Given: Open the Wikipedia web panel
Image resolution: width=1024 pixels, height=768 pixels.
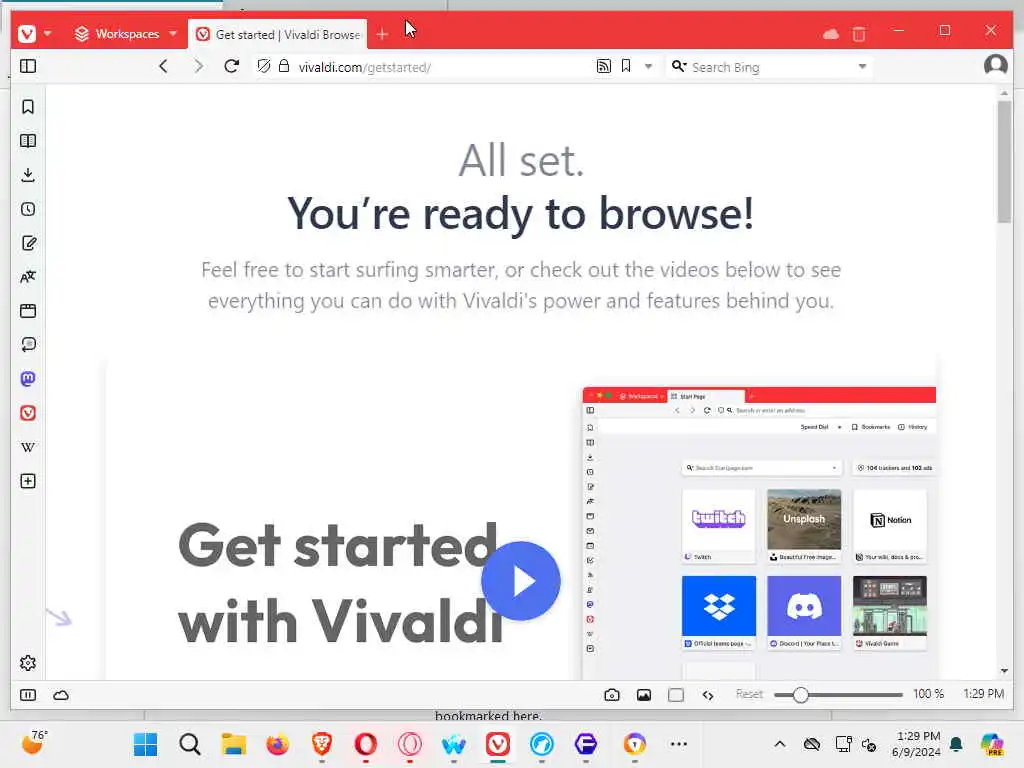Looking at the screenshot, I should 27,447.
